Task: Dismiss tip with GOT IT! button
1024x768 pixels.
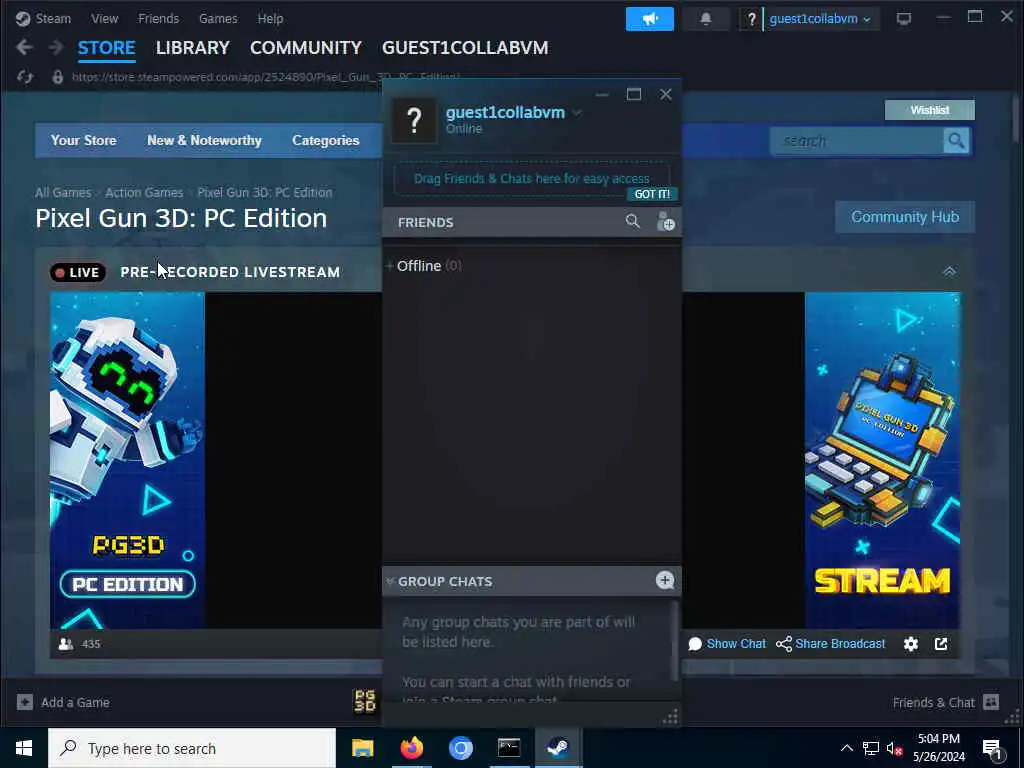Action: click(652, 194)
